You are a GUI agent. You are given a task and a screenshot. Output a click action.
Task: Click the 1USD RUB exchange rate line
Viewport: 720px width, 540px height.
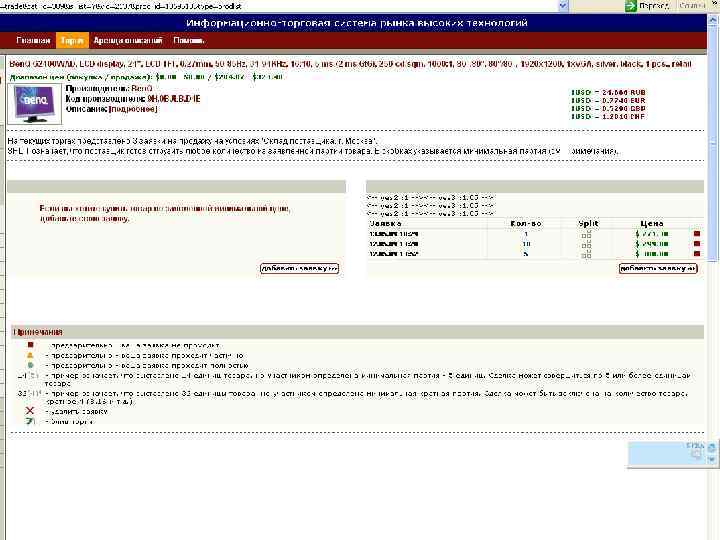608,92
